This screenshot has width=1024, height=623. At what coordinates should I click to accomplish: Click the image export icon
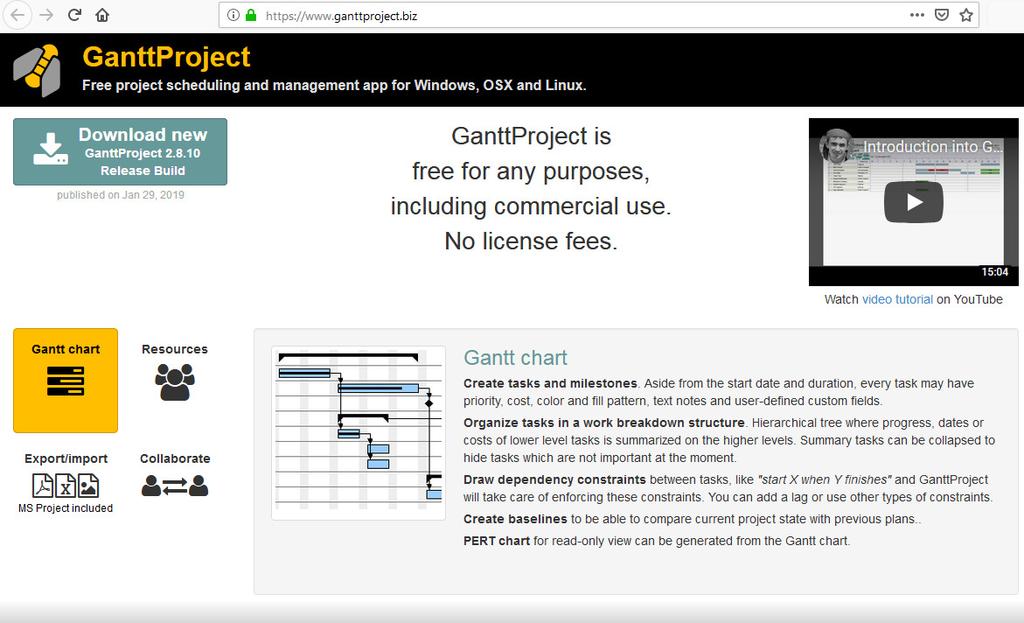(88, 486)
